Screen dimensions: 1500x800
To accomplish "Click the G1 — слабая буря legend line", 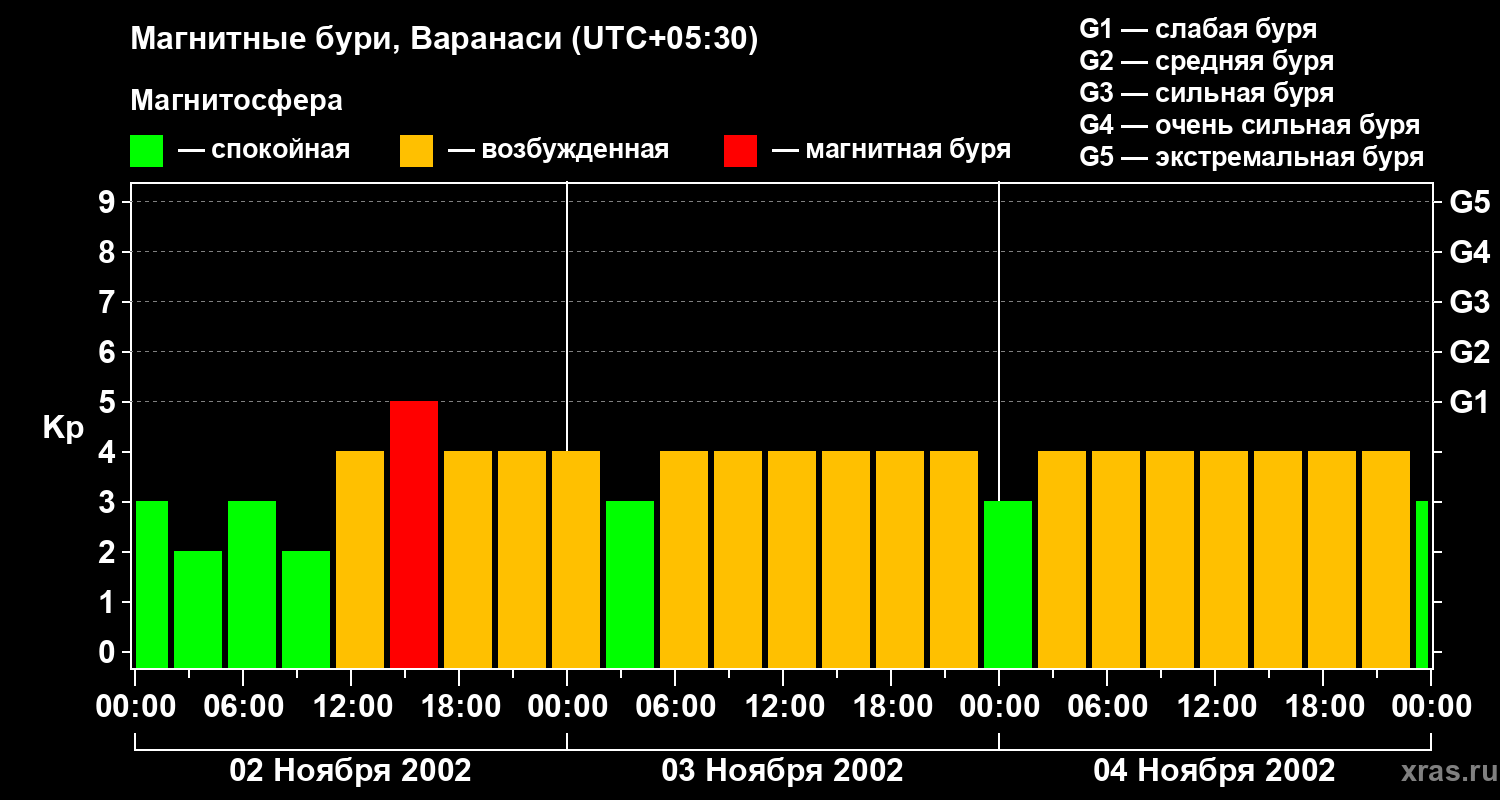I will point(1198,29).
